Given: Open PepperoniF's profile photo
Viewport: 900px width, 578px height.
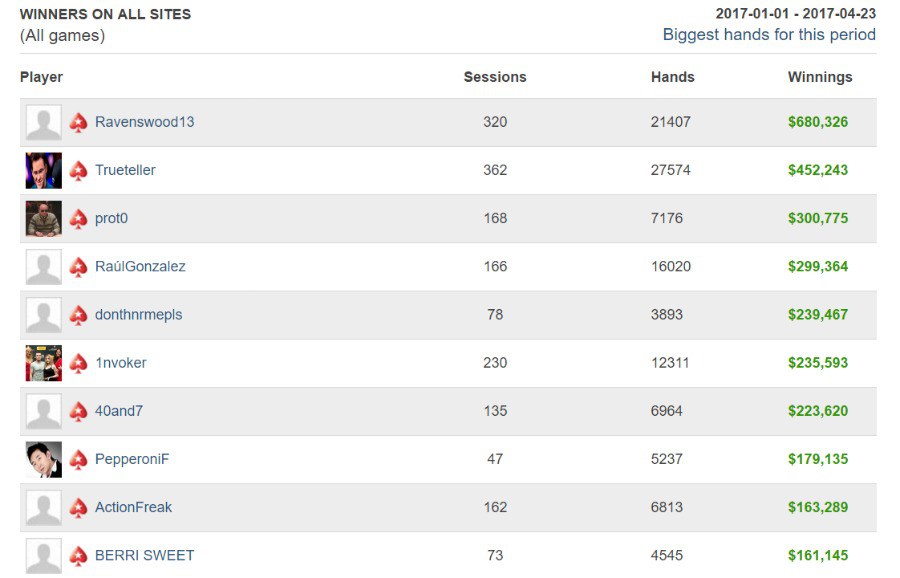Looking at the screenshot, I should pyautogui.click(x=43, y=460).
